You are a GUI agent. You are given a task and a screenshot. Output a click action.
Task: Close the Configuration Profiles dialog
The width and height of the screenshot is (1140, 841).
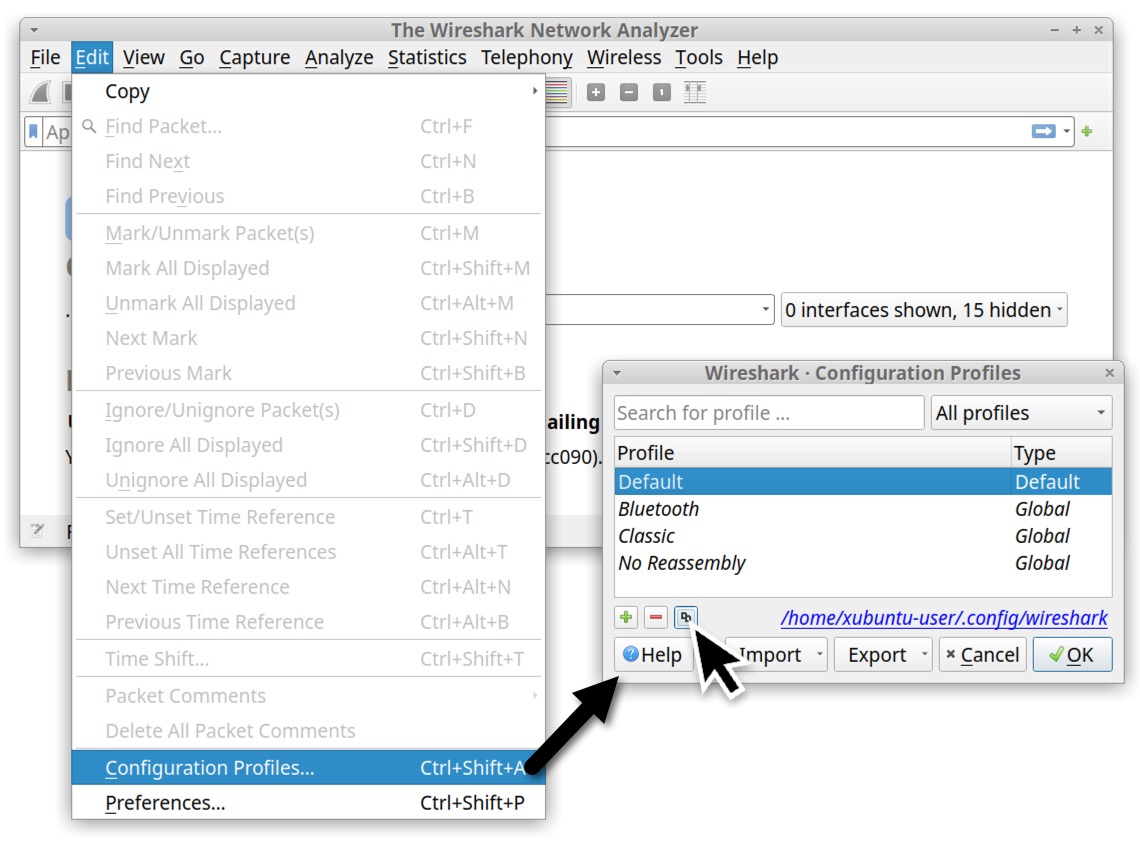click(x=1109, y=373)
